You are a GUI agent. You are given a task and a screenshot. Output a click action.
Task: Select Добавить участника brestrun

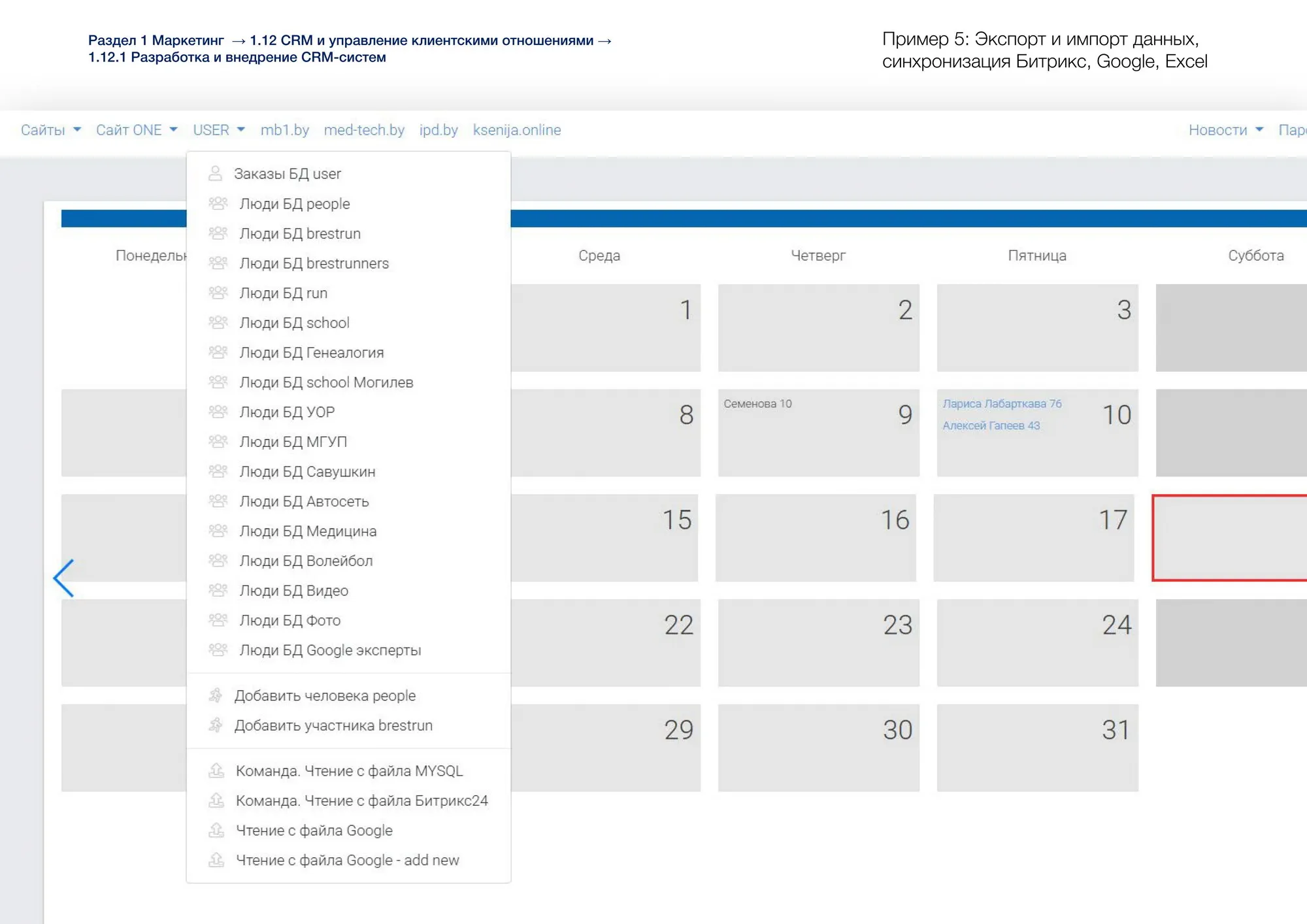[x=348, y=725]
